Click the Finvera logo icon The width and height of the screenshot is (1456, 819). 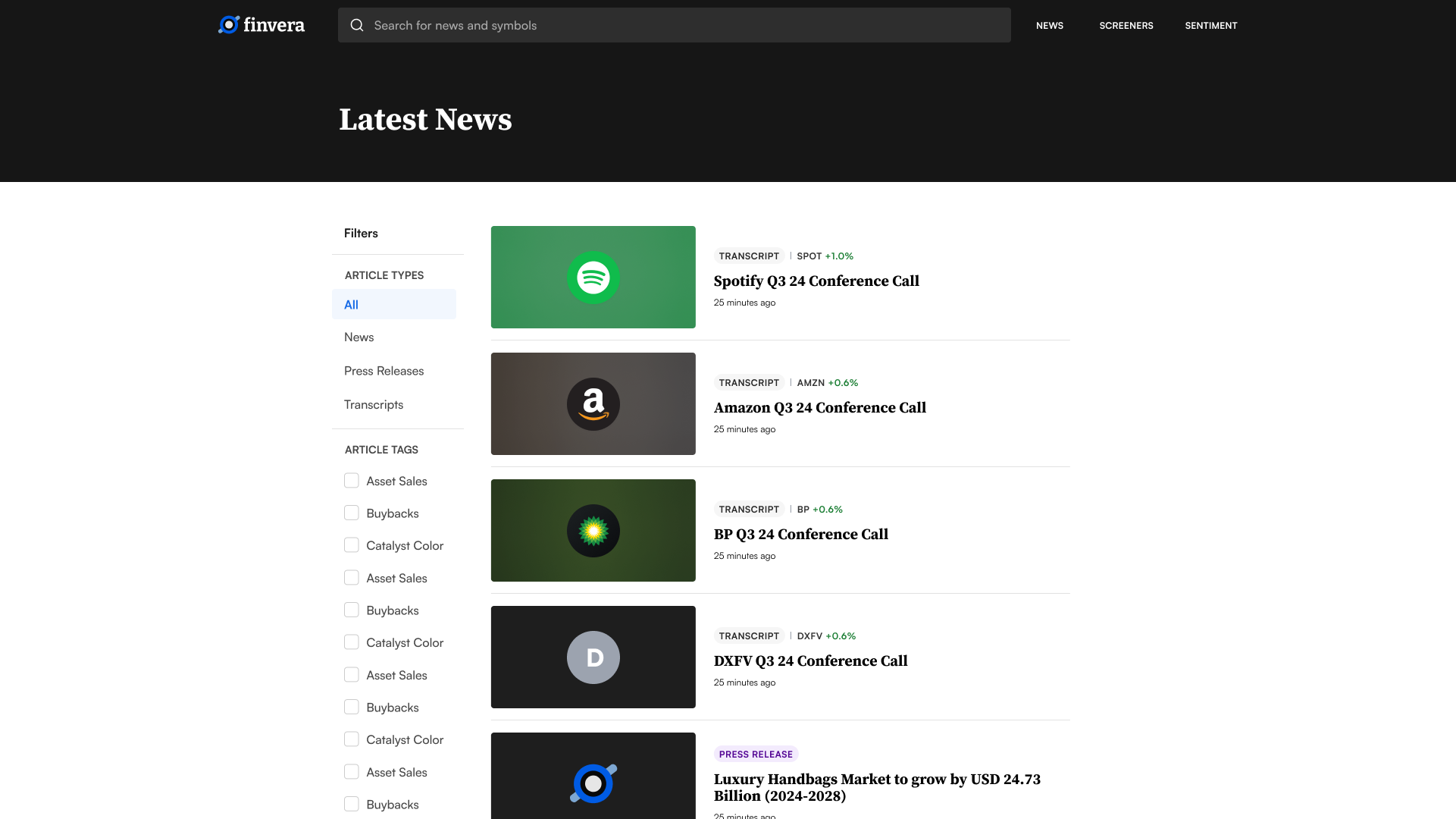229,25
